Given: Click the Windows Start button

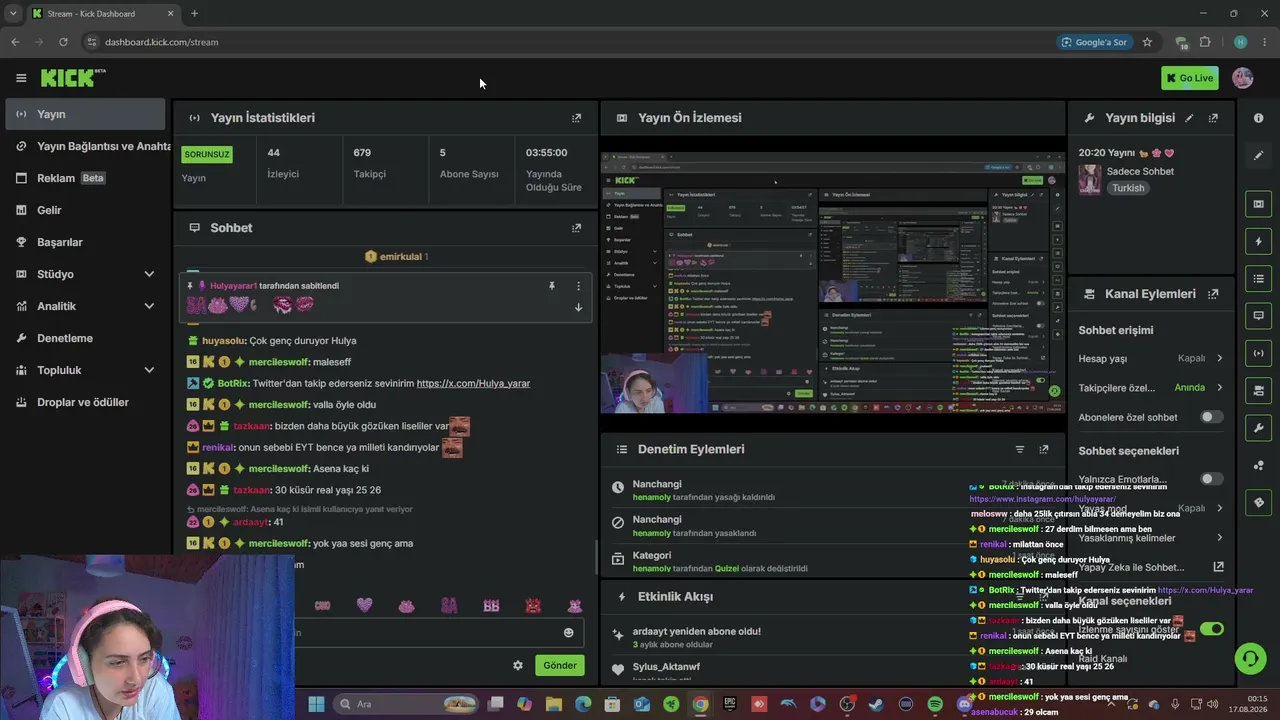Looking at the screenshot, I should coord(316,704).
